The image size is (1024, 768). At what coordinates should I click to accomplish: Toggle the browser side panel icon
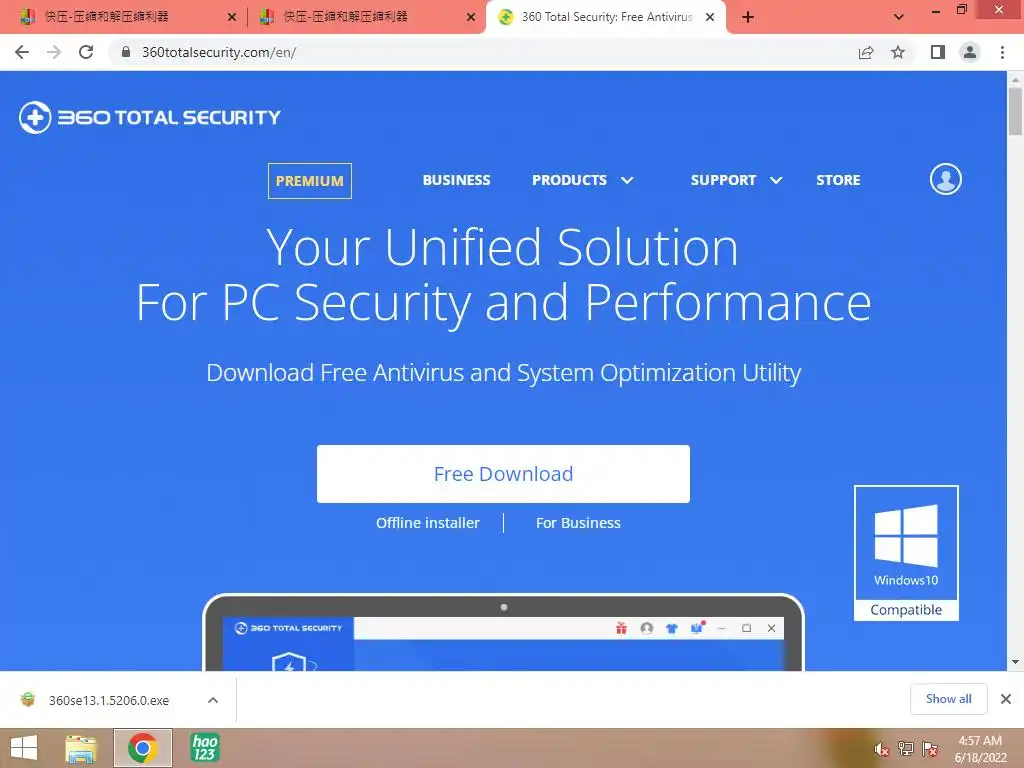click(938, 52)
